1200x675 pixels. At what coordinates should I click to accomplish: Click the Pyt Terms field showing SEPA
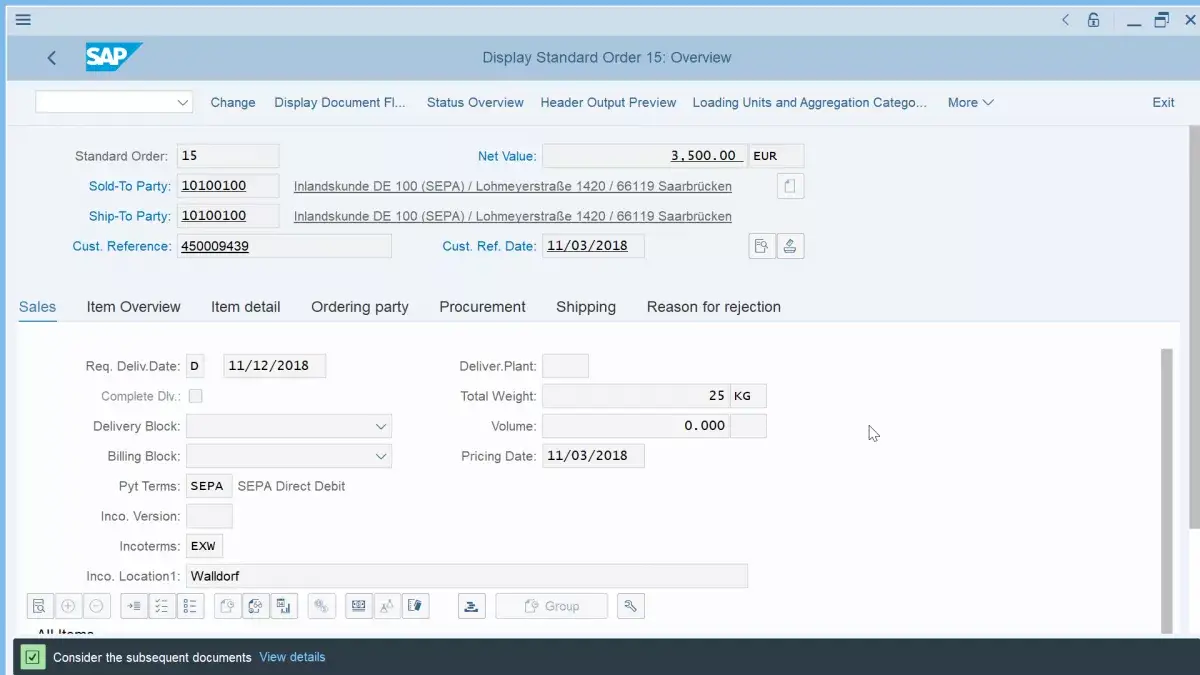[x=209, y=486]
